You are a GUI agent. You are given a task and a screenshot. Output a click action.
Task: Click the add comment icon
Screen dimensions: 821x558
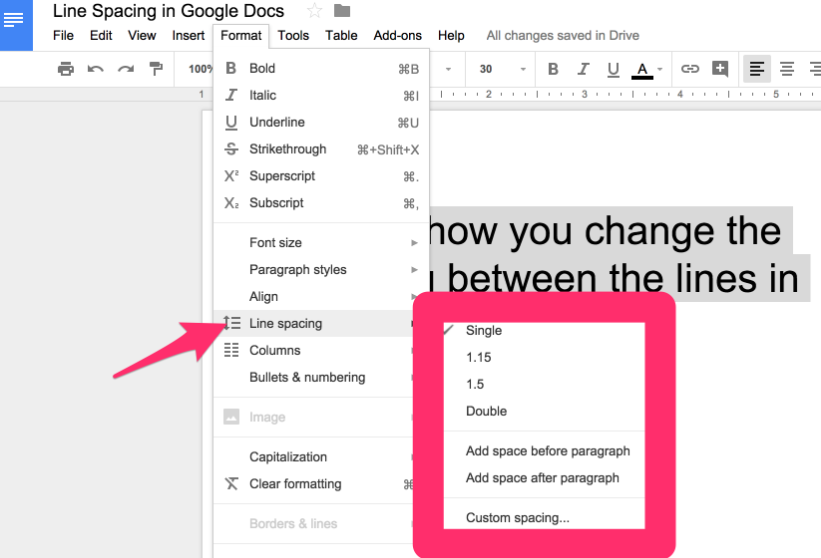point(720,69)
